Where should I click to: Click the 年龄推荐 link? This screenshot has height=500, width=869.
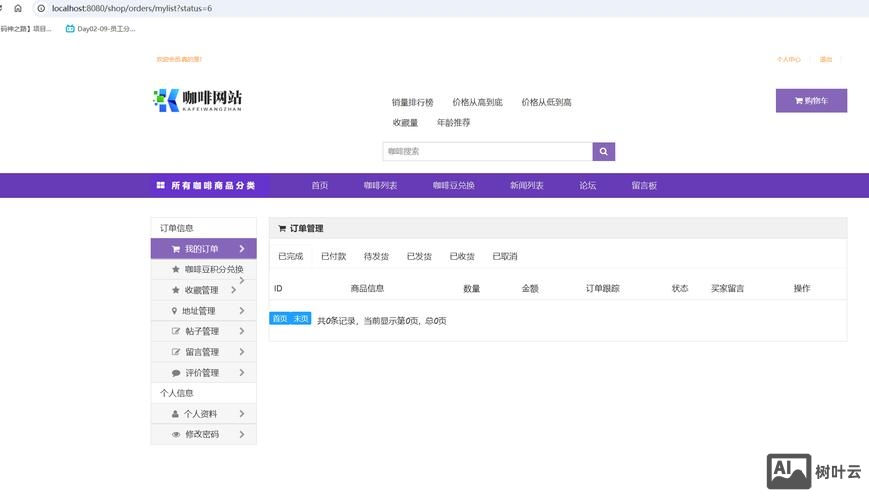[x=453, y=123]
